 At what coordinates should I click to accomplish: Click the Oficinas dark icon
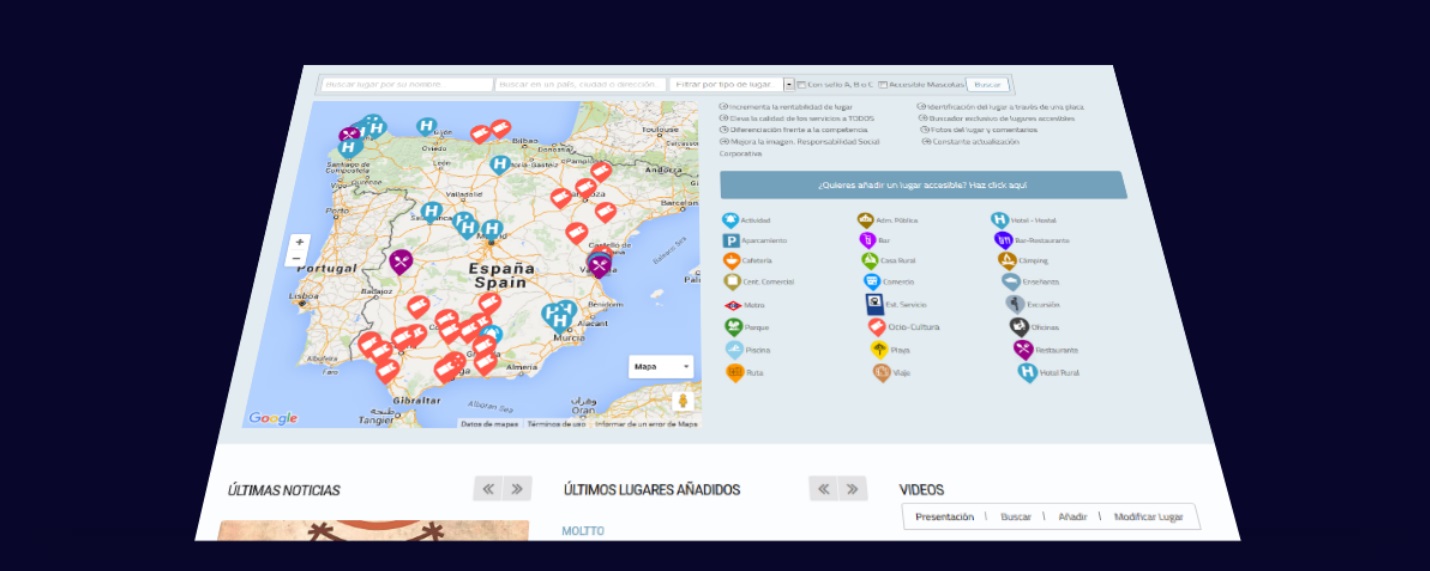1019,326
